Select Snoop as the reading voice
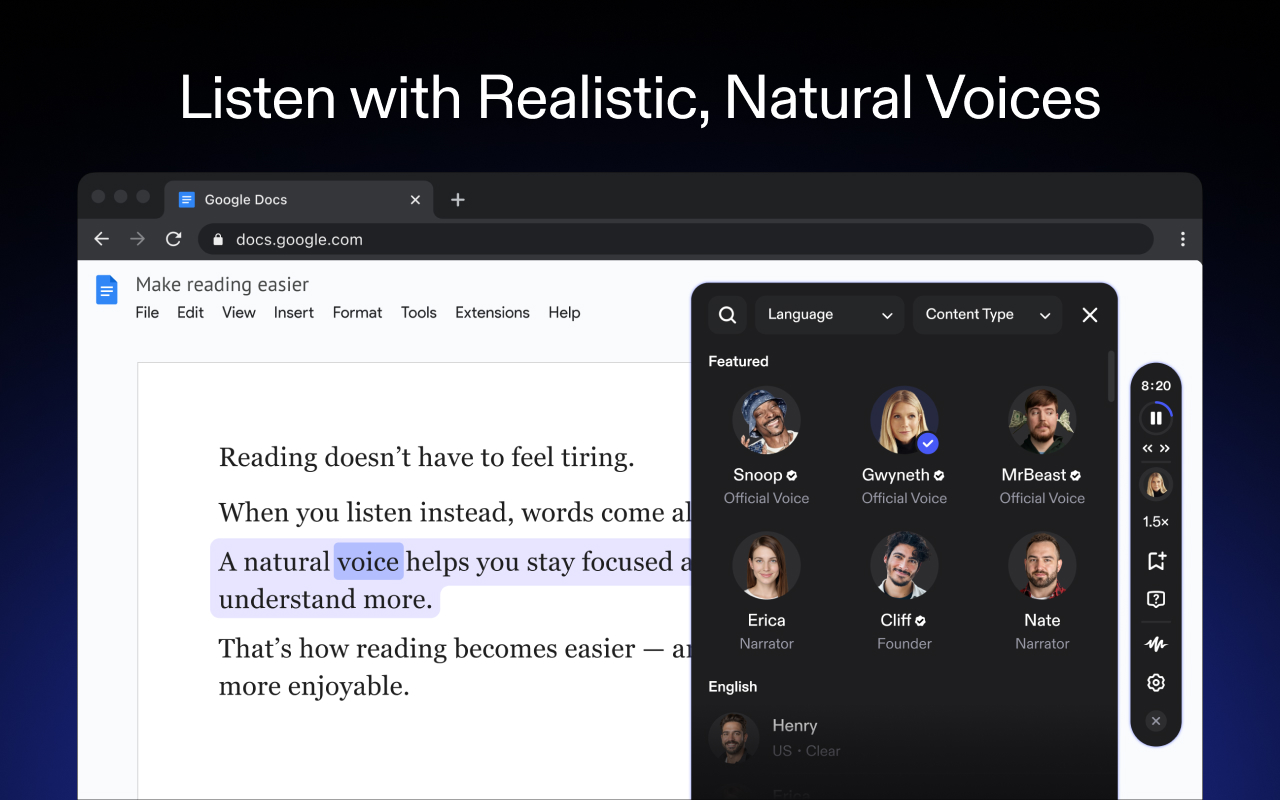The image size is (1280, 800). click(766, 420)
